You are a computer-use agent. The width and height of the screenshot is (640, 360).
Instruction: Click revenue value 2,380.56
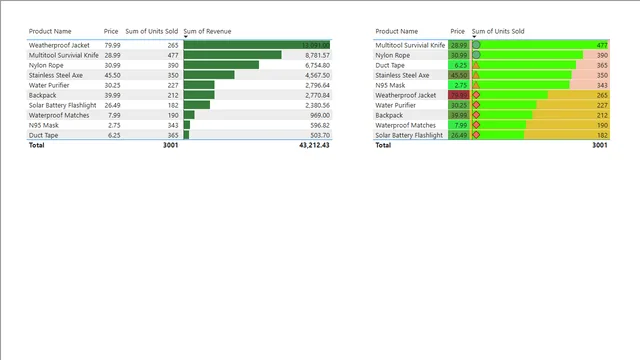point(318,105)
